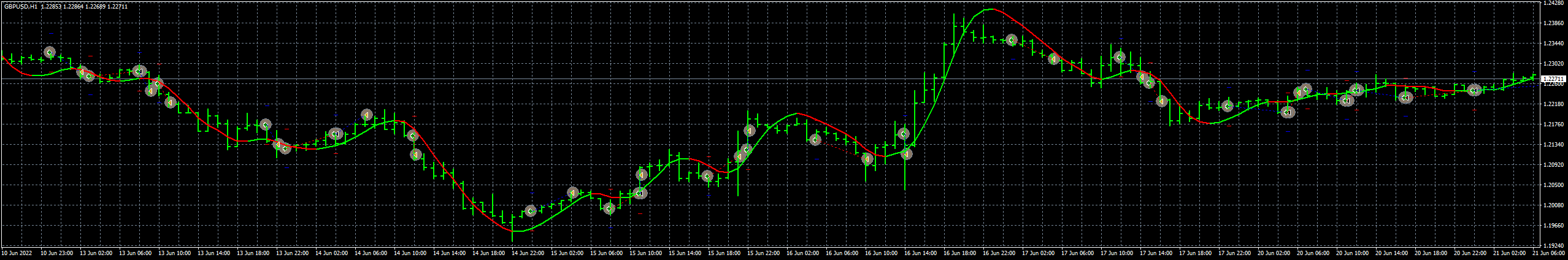This screenshot has width=1568, height=260.
Task: Click the 20 Jun 22:00 time label
Action: [x=1470, y=253]
